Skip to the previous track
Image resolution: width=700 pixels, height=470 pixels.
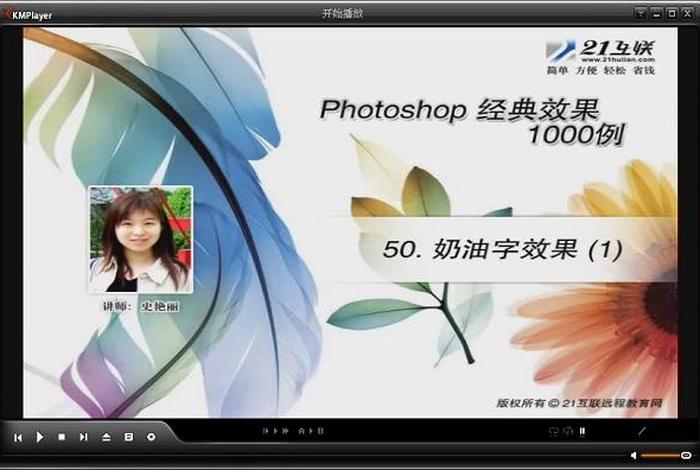click(x=18, y=437)
